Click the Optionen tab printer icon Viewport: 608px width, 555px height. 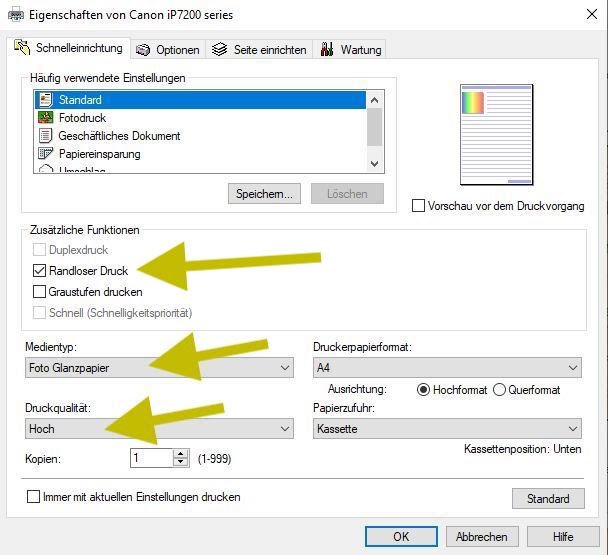pos(143,50)
